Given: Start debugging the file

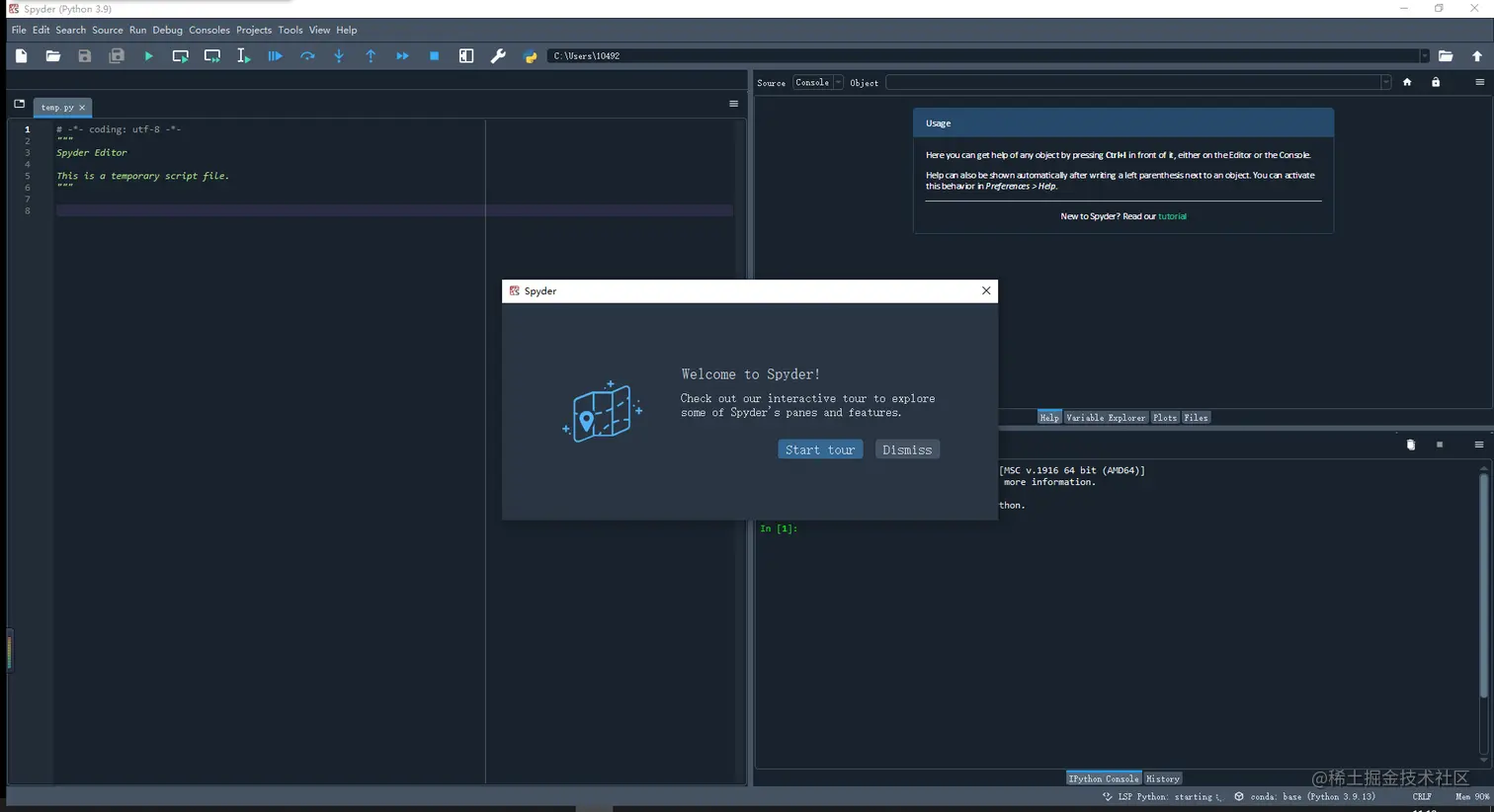Looking at the screenshot, I should 276,56.
